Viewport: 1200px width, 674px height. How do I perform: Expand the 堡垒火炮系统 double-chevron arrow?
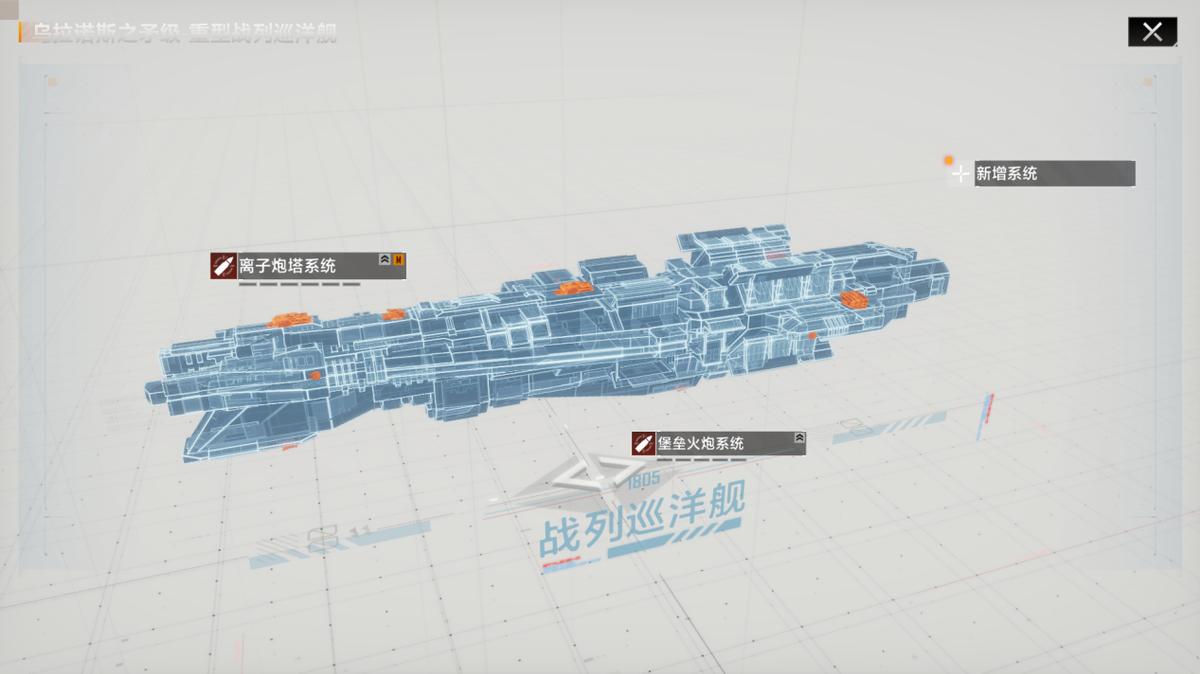coord(799,438)
